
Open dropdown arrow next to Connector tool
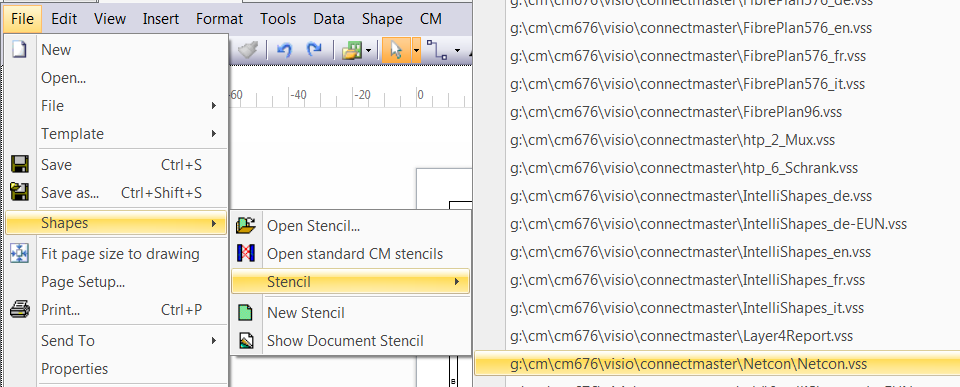tap(457, 51)
